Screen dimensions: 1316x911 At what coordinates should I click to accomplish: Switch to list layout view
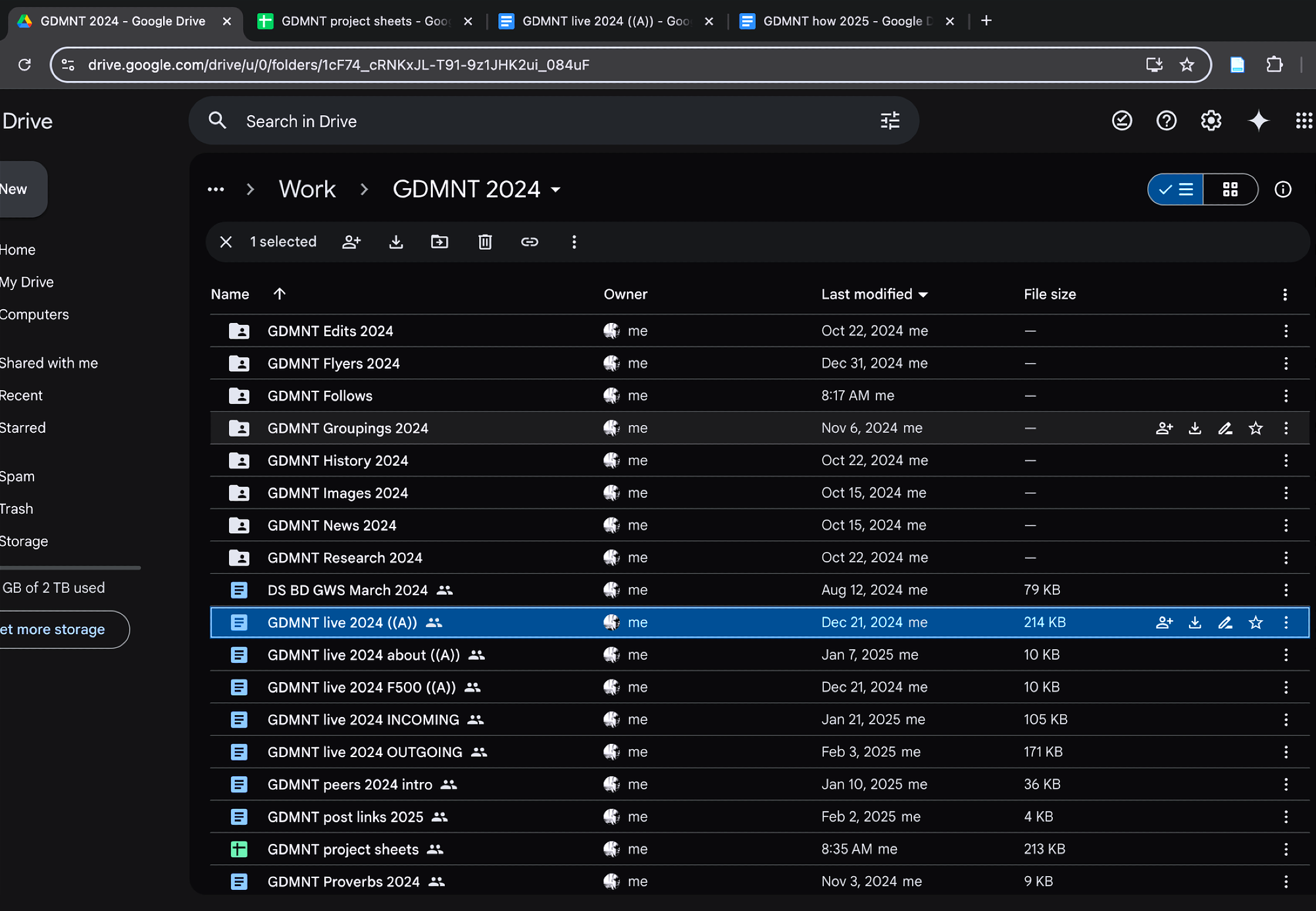point(1177,189)
